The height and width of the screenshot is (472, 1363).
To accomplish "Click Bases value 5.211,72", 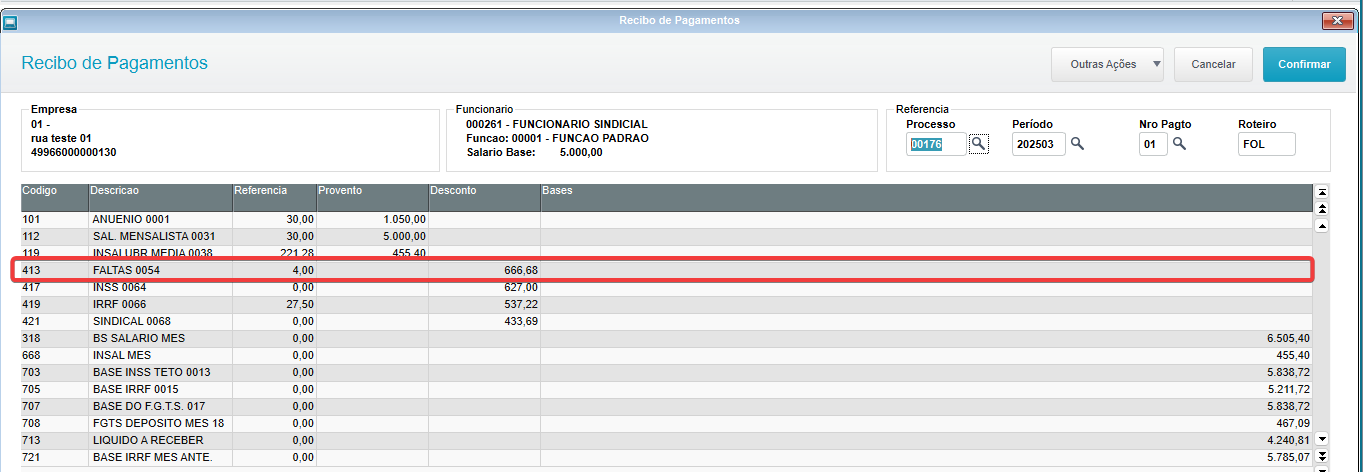I will pyautogui.click(x=1288, y=389).
